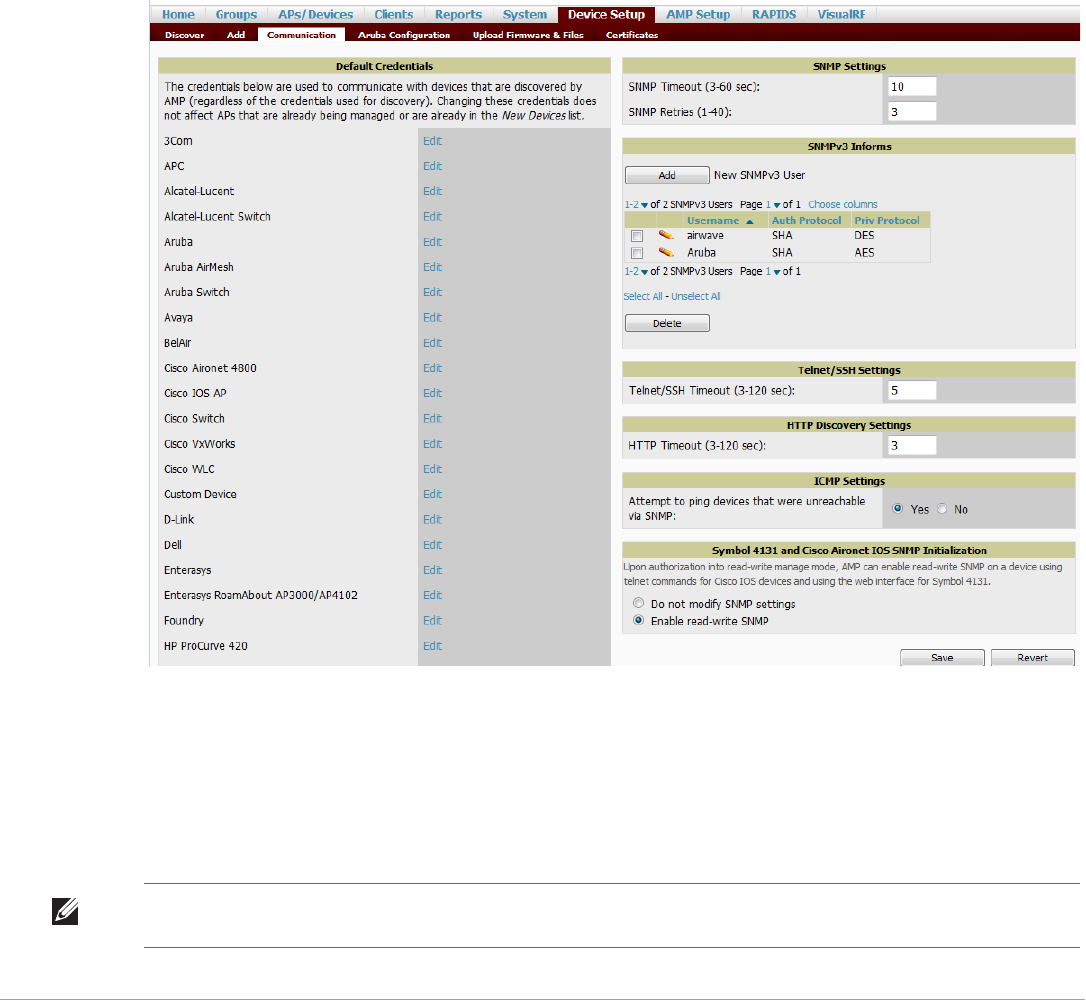1086x1000 pixels.
Task: Click the note pencil icon at page bottom
Action: click(x=65, y=911)
